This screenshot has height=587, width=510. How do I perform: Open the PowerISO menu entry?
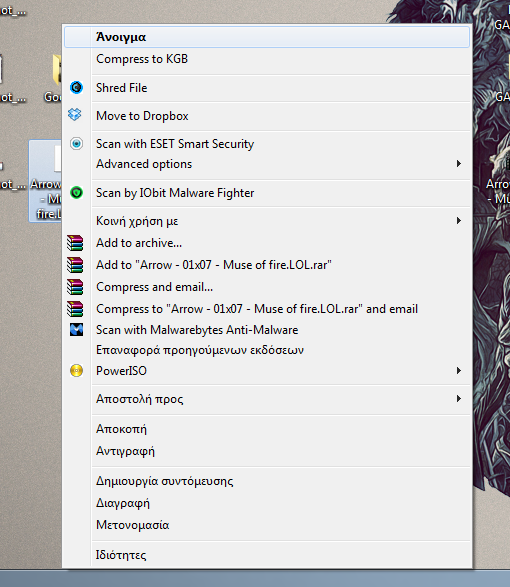(267, 371)
